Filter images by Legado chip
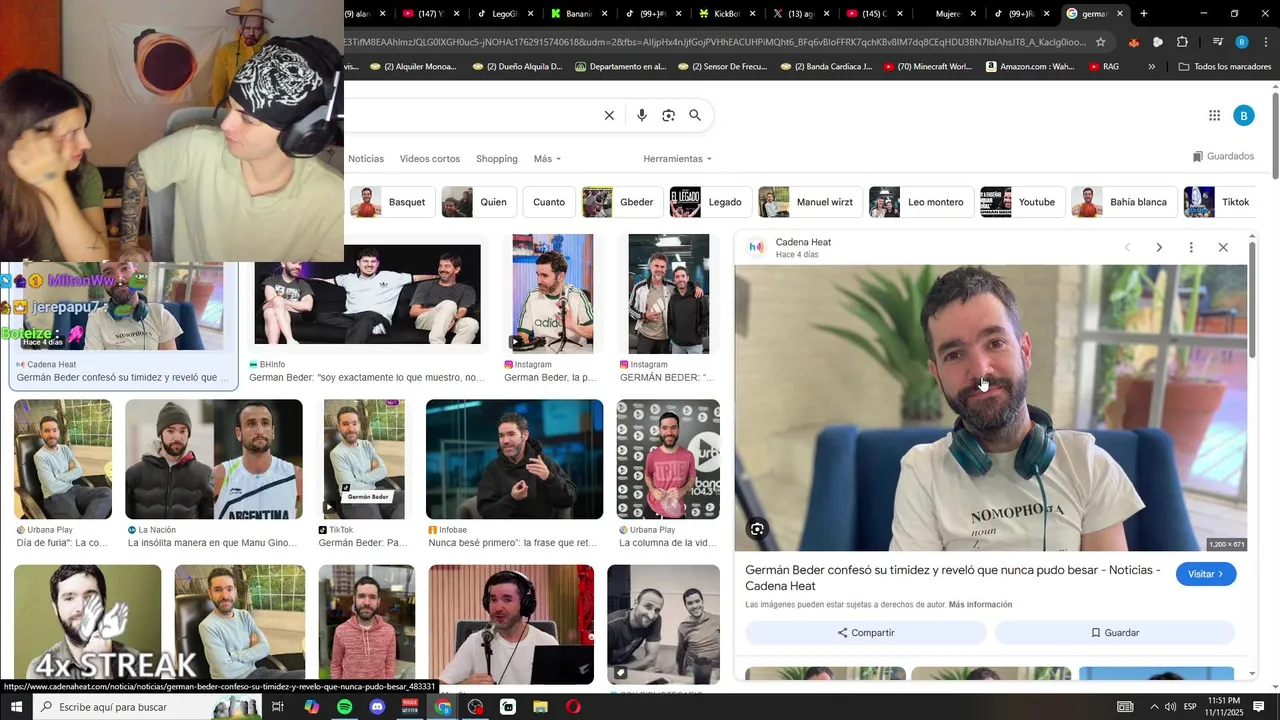This screenshot has height=720, width=1280. pos(710,202)
